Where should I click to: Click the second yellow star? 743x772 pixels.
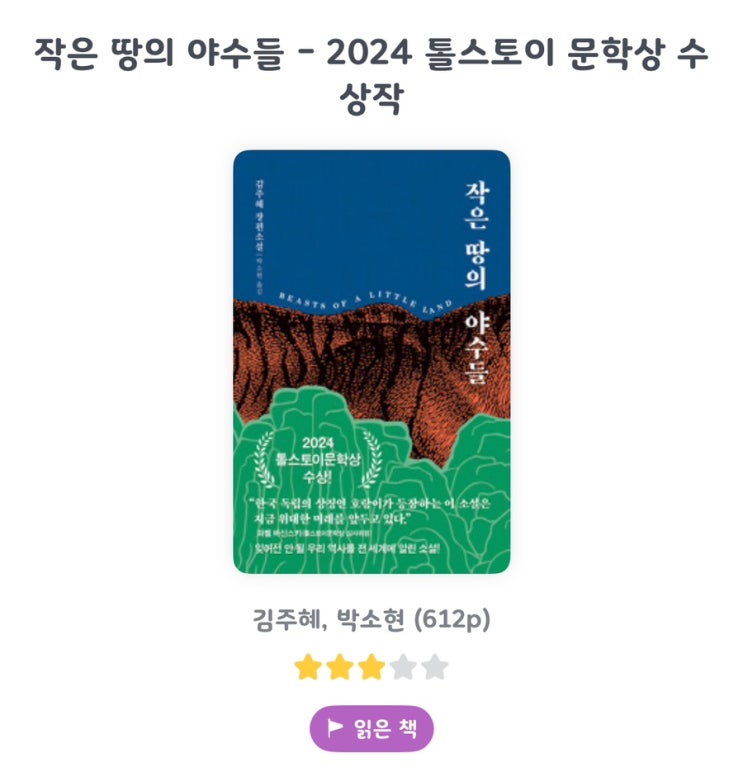click(x=340, y=667)
